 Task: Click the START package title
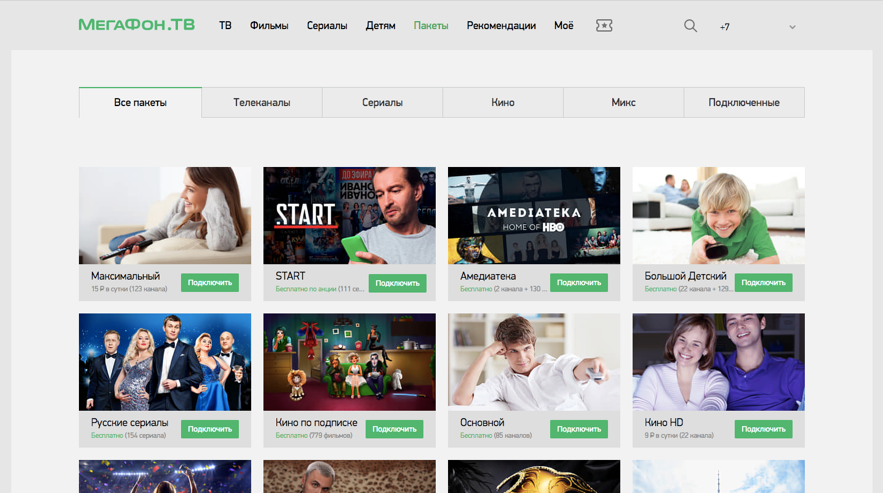290,276
